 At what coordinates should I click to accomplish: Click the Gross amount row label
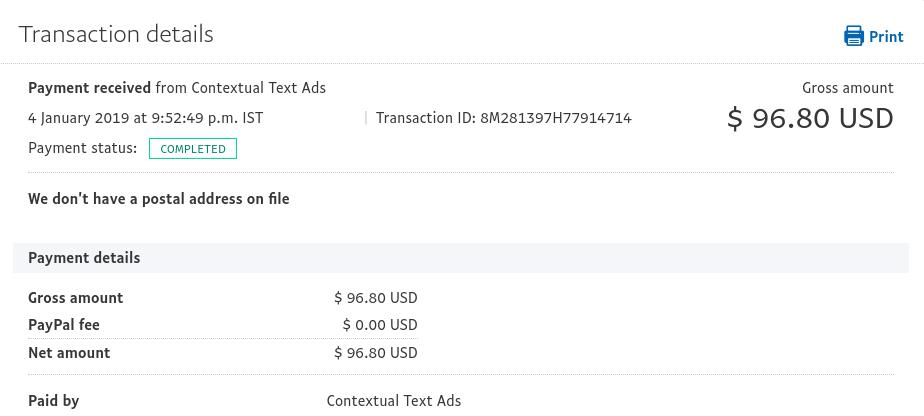(x=76, y=298)
